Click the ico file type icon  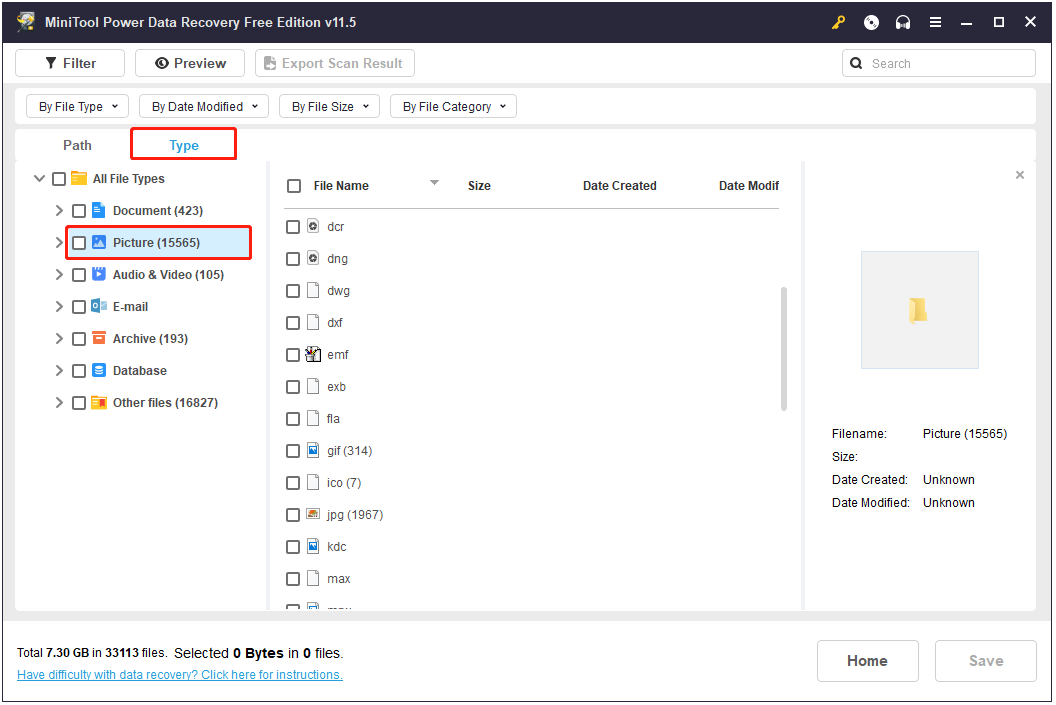(x=313, y=482)
